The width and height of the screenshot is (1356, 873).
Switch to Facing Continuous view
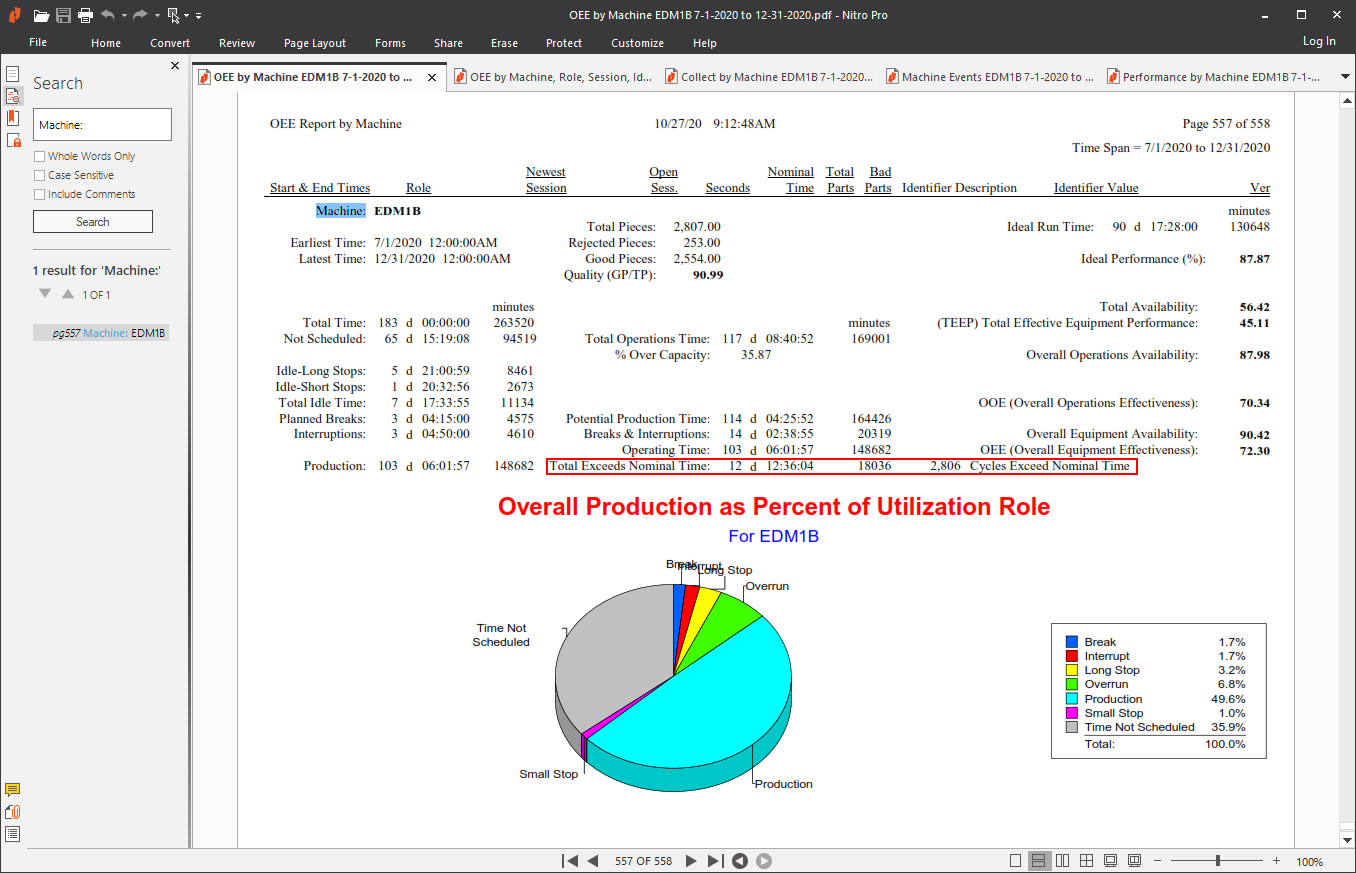tap(1087, 861)
